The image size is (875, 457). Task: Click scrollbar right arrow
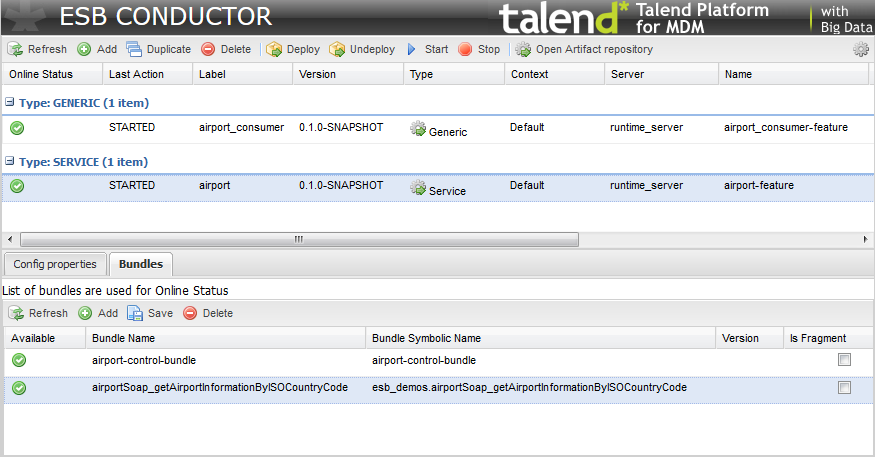pyautogui.click(x=865, y=239)
